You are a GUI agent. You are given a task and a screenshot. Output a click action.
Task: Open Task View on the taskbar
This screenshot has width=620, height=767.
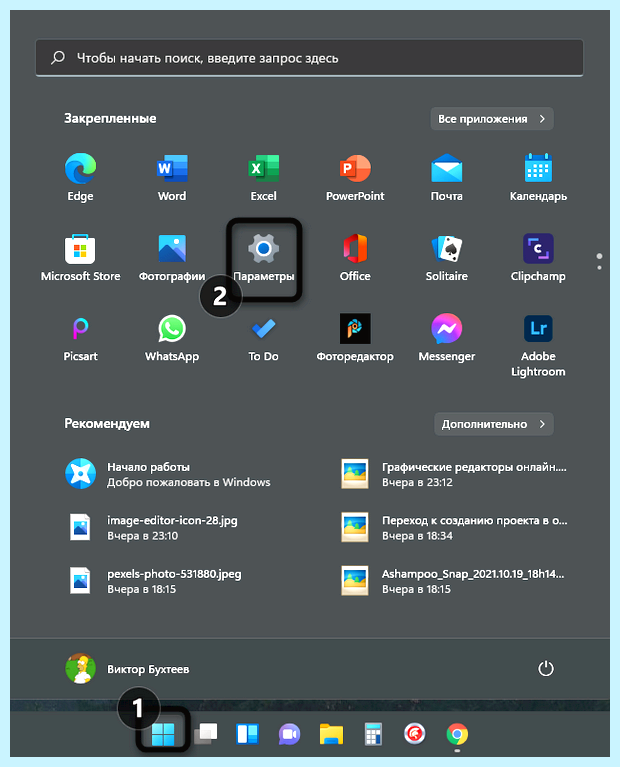coord(206,734)
